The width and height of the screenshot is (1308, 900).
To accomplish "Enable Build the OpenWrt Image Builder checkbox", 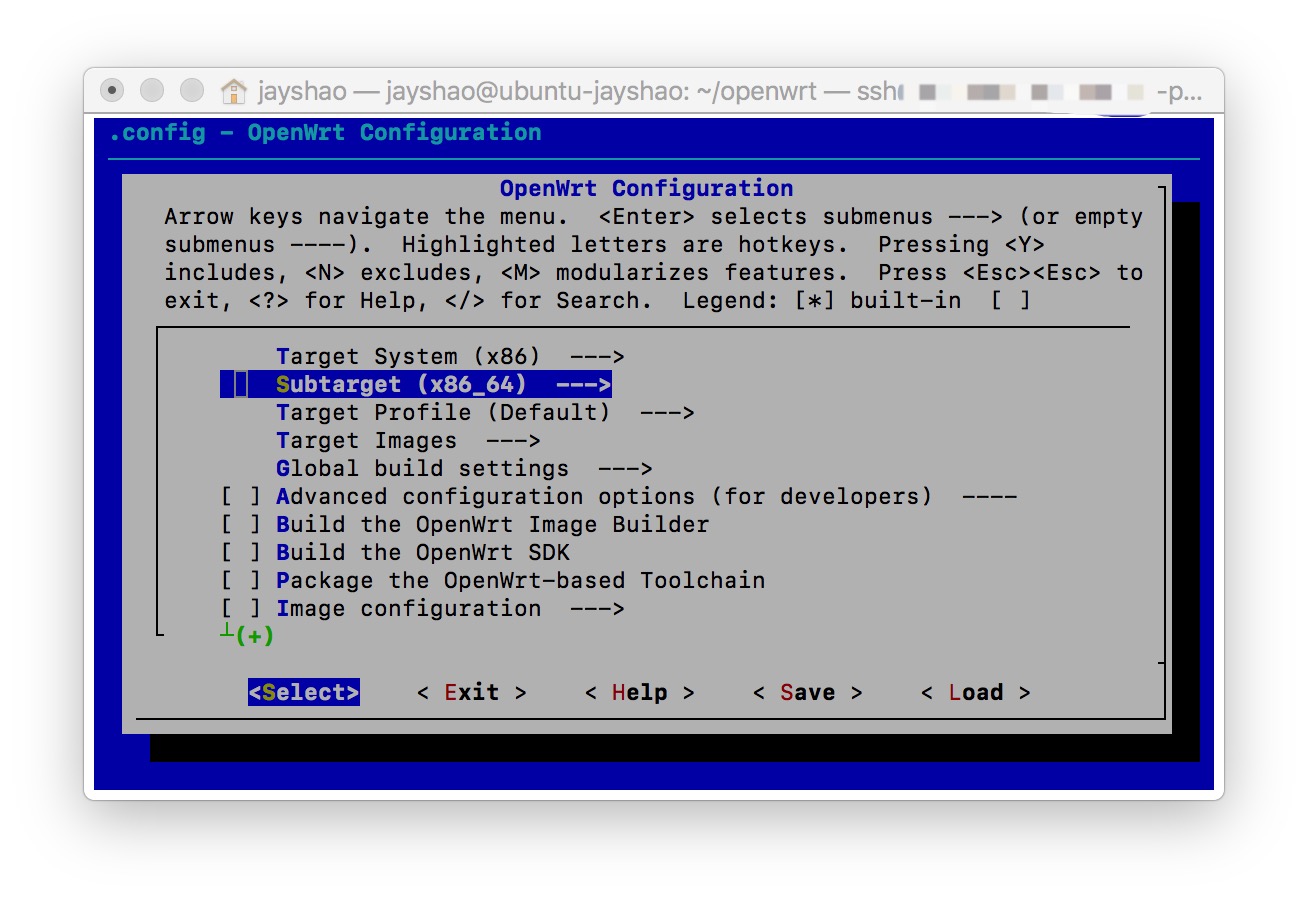I will point(241,525).
